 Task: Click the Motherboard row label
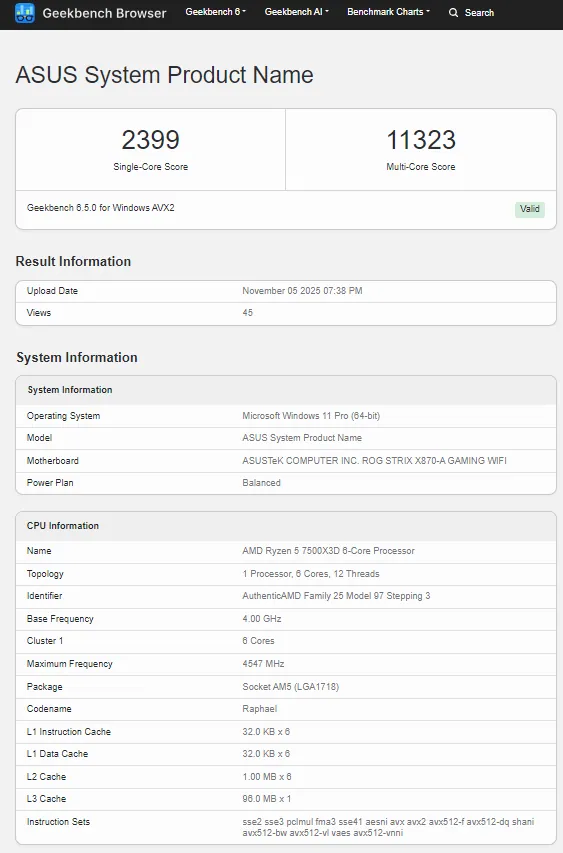coord(53,461)
